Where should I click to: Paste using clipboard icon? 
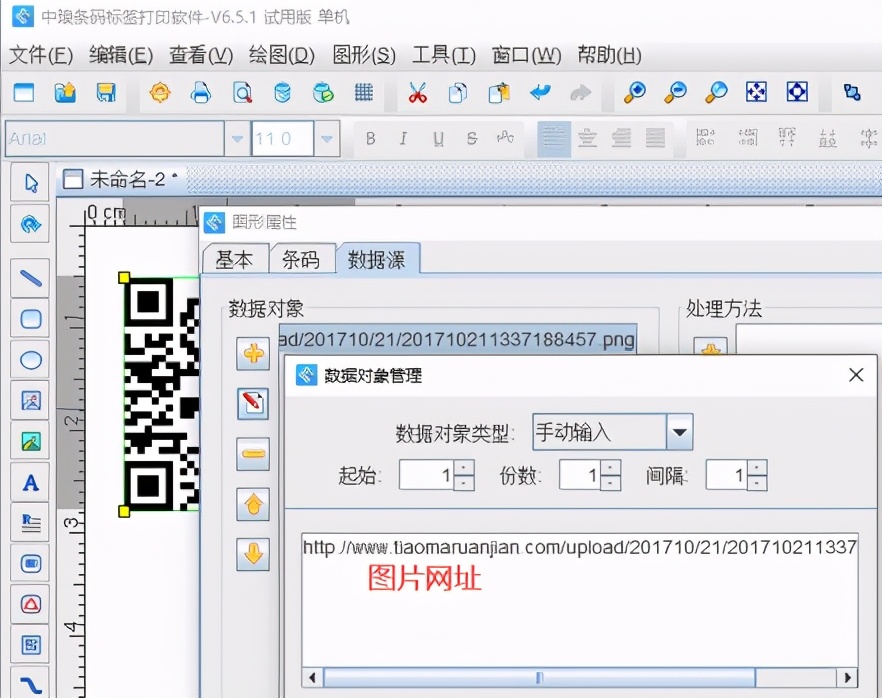point(499,92)
